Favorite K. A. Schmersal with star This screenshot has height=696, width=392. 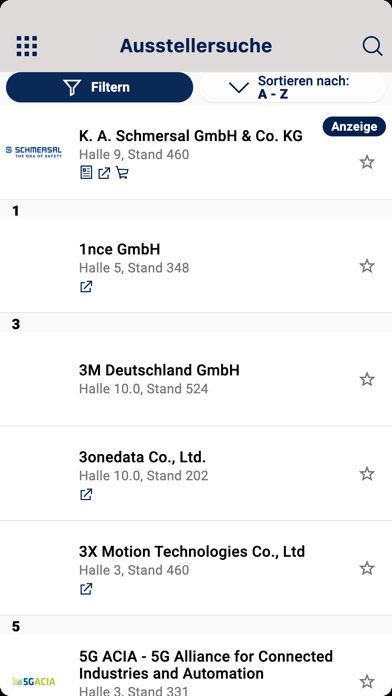pos(367,162)
